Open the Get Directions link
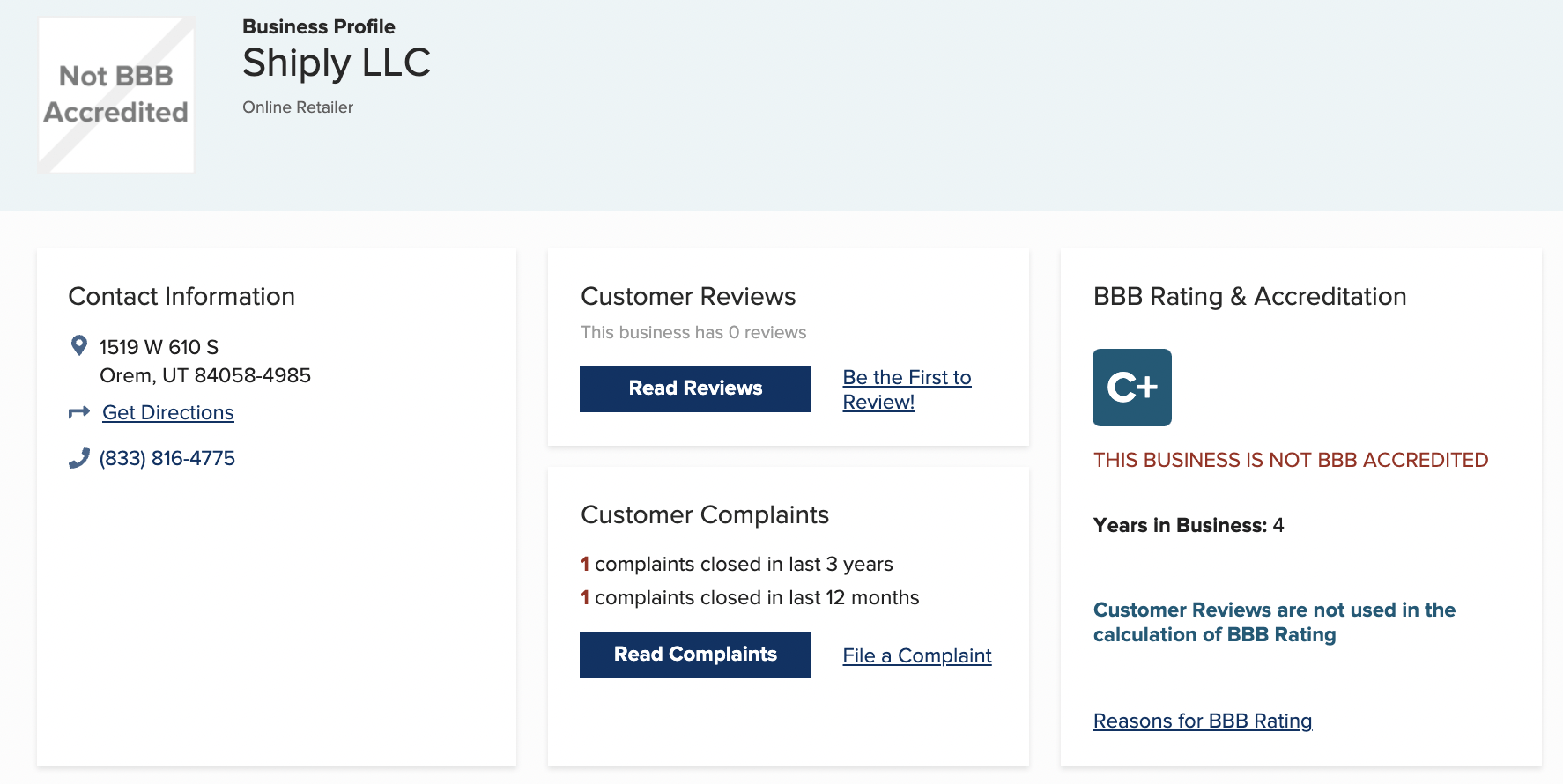This screenshot has height=784, width=1563. pyautogui.click(x=167, y=412)
